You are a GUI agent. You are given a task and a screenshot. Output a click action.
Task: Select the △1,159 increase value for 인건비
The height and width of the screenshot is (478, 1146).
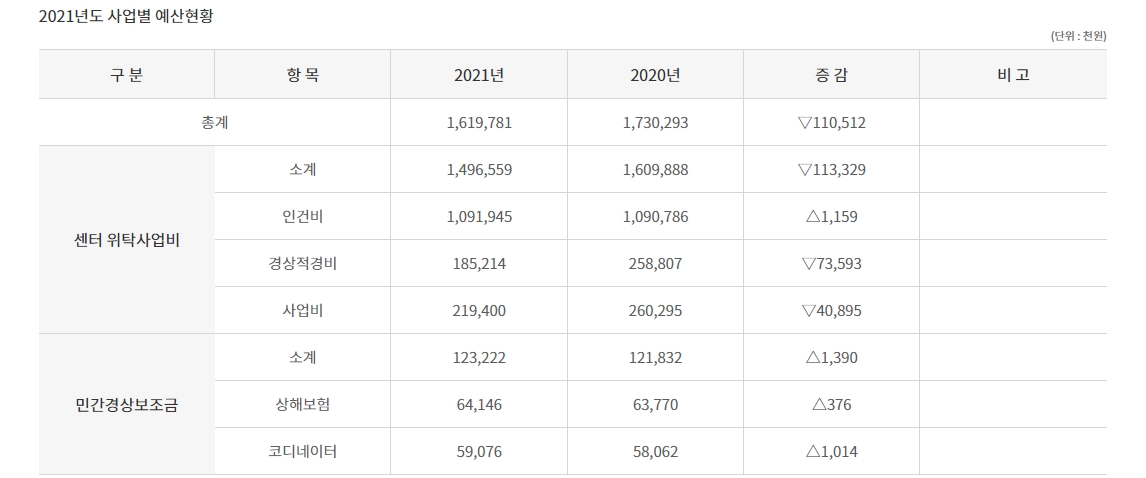click(831, 217)
